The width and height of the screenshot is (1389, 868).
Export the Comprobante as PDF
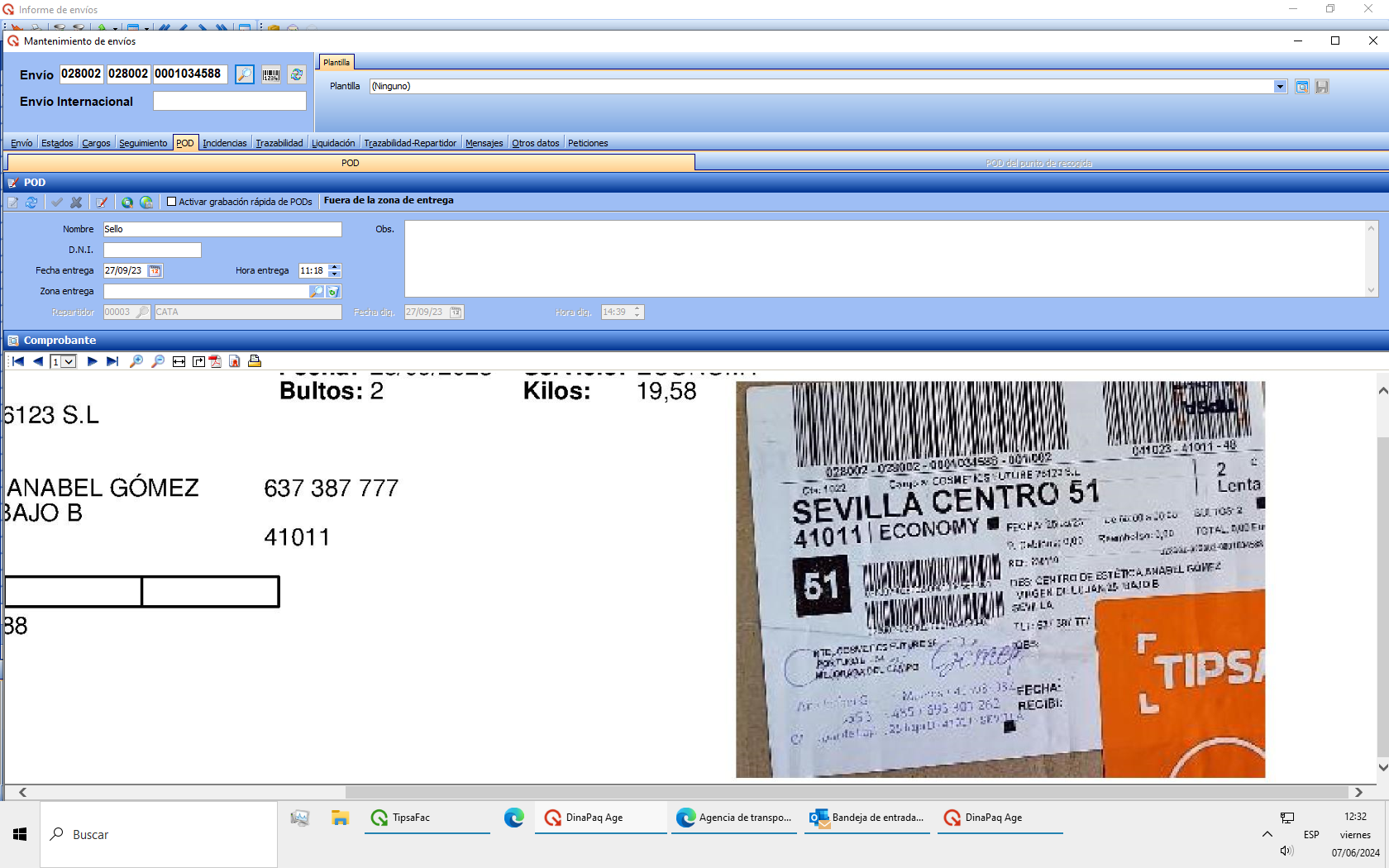click(215, 361)
